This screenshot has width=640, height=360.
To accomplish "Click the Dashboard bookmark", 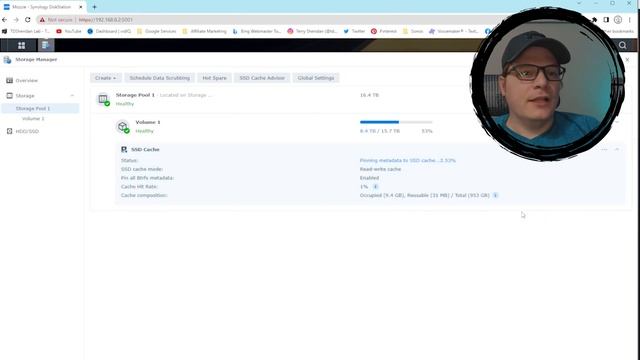I will pos(109,31).
